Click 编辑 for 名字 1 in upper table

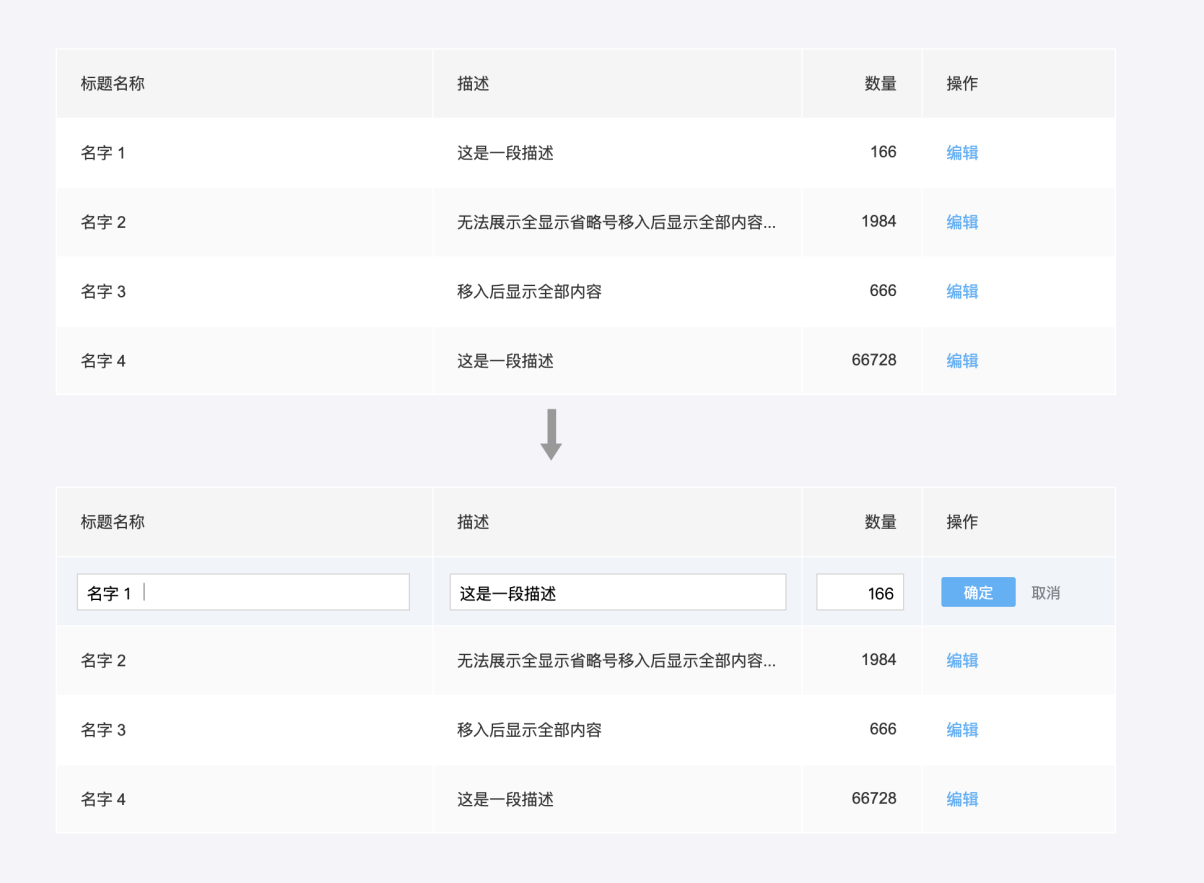962,153
